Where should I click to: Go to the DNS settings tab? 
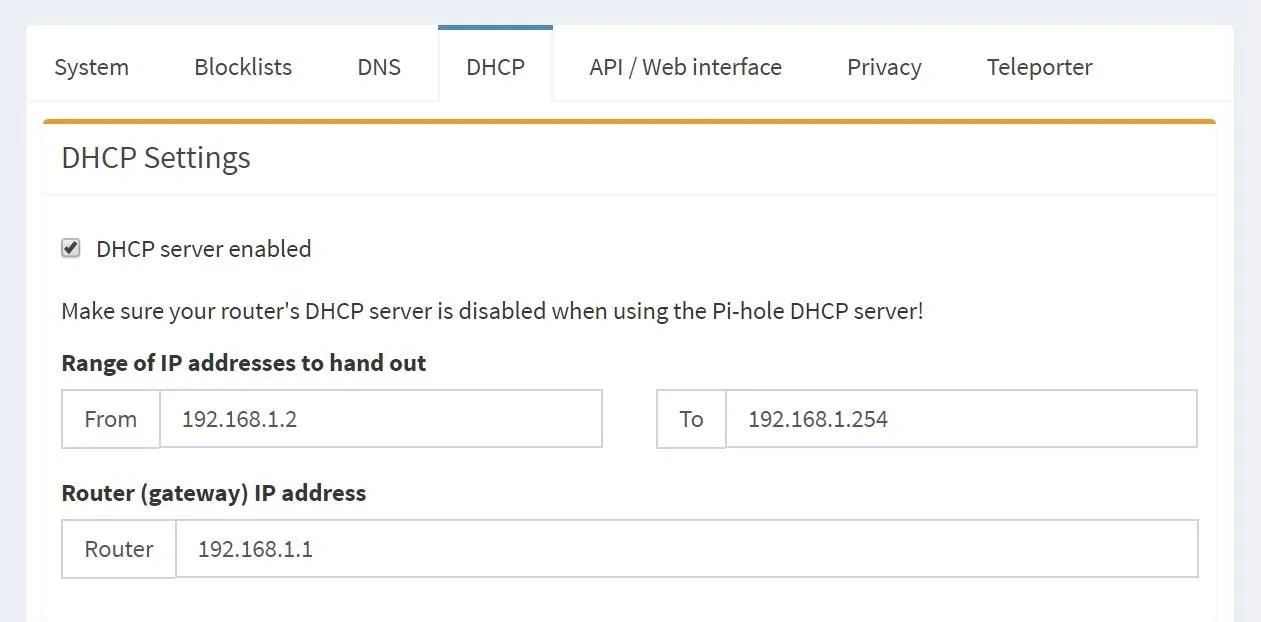pos(379,67)
